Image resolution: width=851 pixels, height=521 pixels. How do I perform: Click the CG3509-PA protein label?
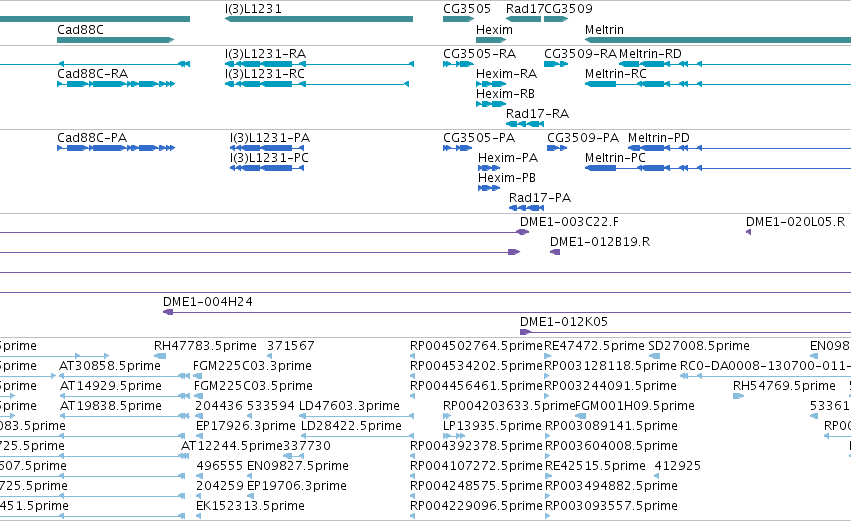click(x=583, y=138)
